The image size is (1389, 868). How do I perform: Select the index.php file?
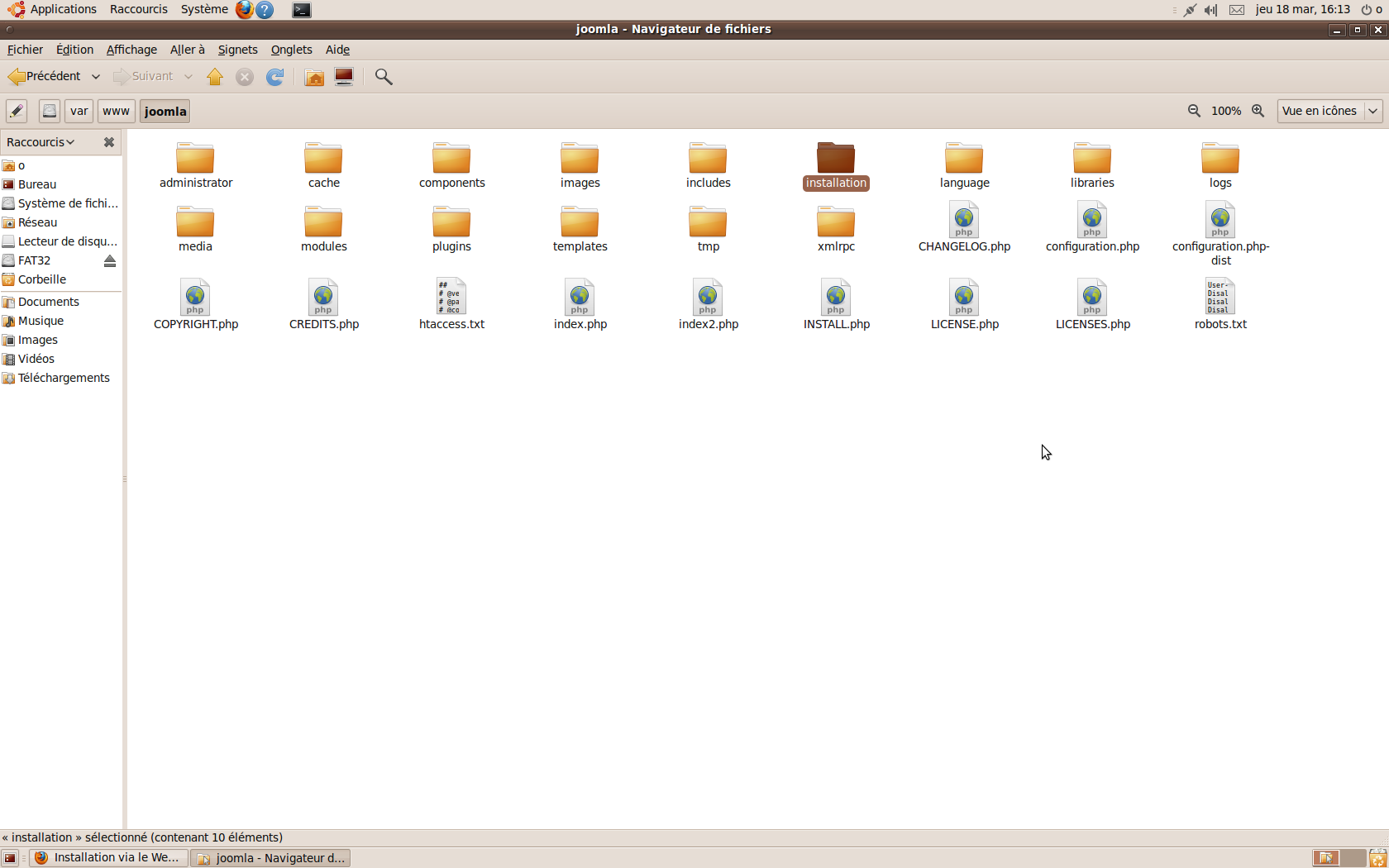(x=580, y=304)
